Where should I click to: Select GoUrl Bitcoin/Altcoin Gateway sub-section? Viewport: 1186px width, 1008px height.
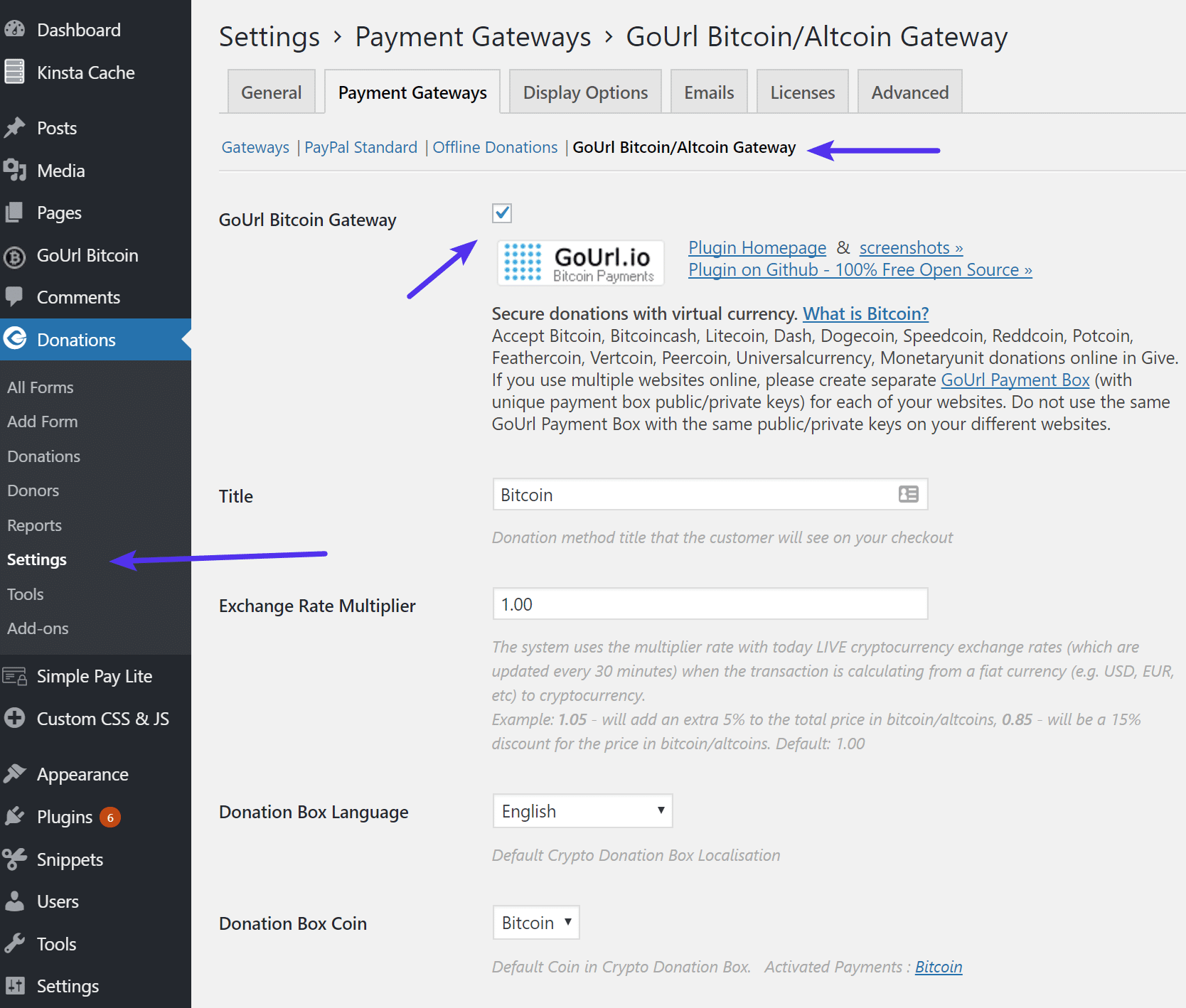[684, 147]
